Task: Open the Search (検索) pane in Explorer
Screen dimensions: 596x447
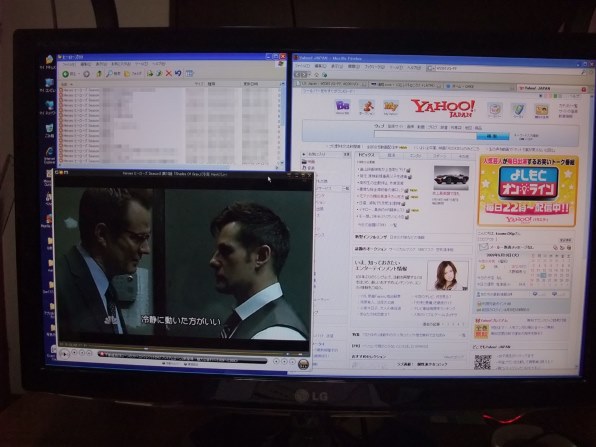Action: (x=113, y=74)
